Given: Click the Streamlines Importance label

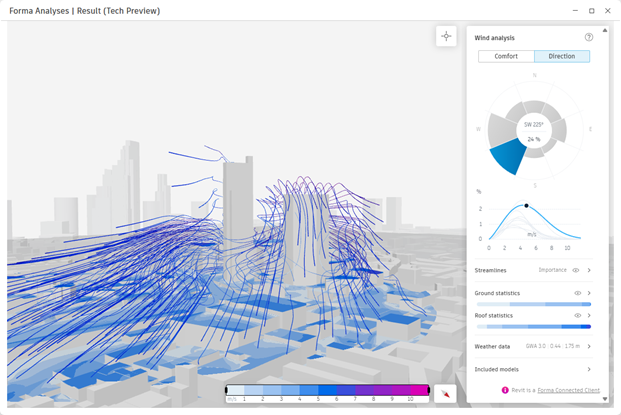Looking at the screenshot, I should [552, 270].
